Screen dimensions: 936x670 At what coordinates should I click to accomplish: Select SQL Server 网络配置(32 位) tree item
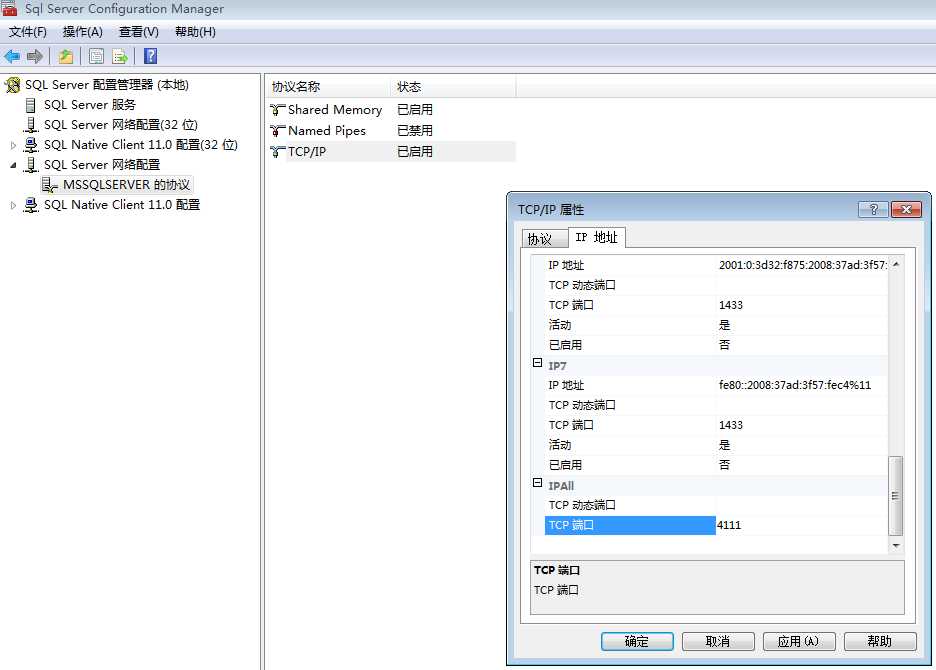click(121, 125)
